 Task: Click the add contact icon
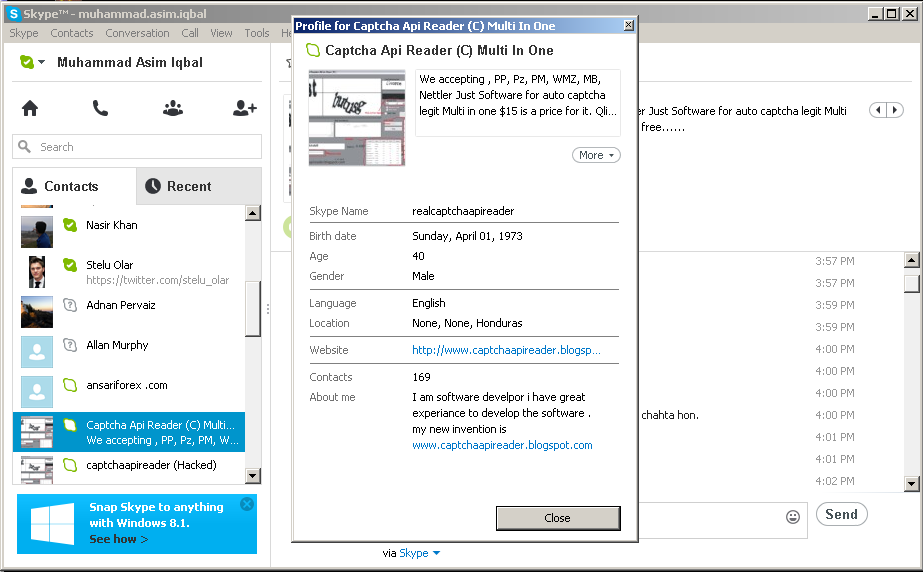[x=245, y=108]
